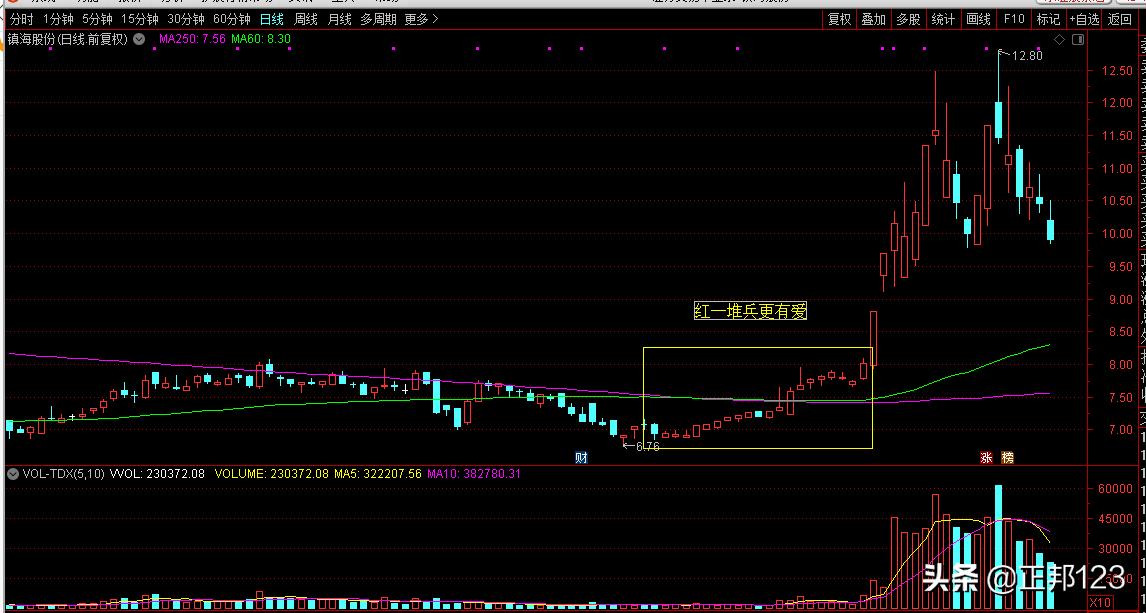Screen dimensions: 1146x613
Task: Click the 返回 back button
Action: coord(1120,20)
